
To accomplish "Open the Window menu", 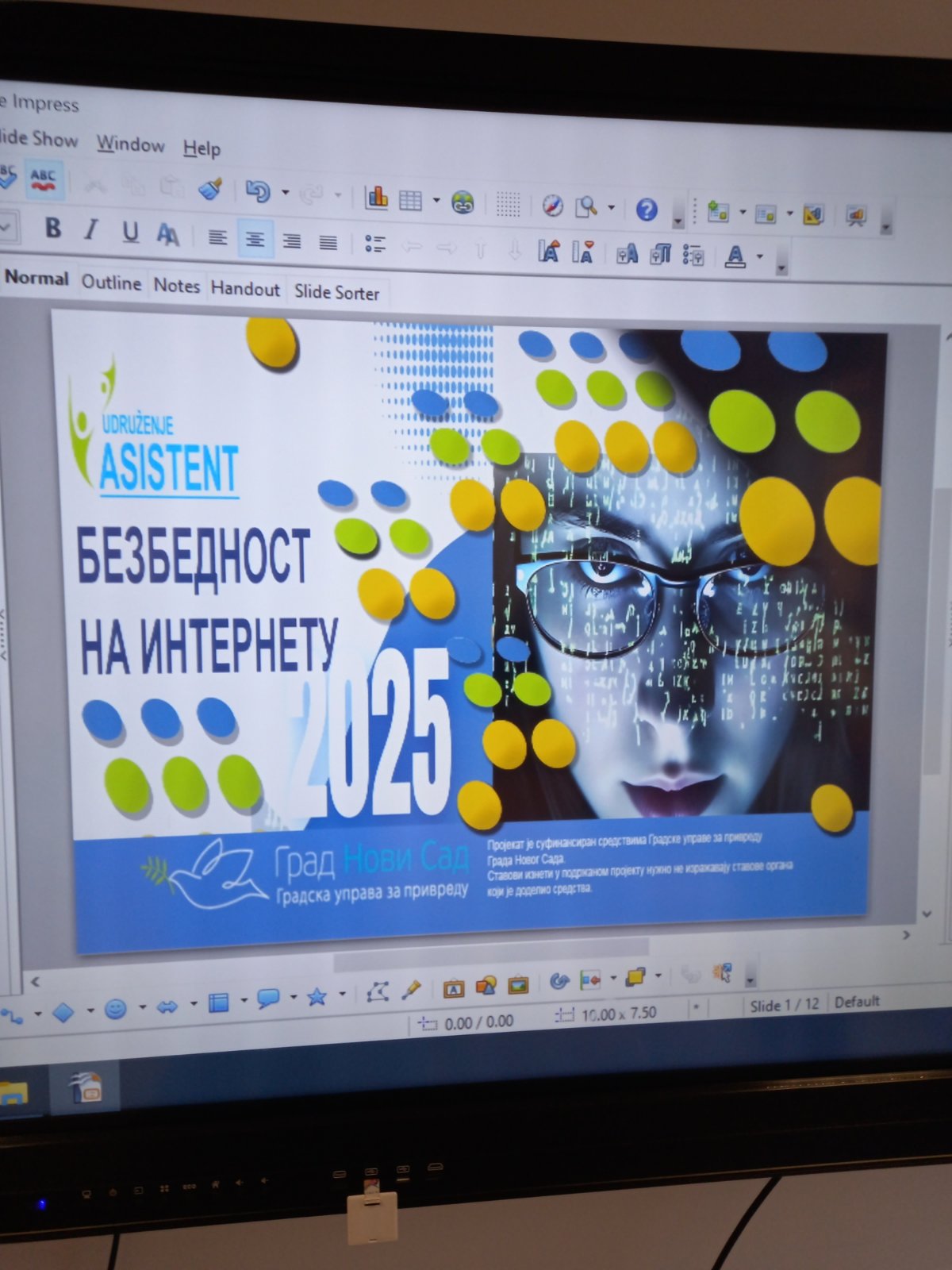I will pos(130,144).
